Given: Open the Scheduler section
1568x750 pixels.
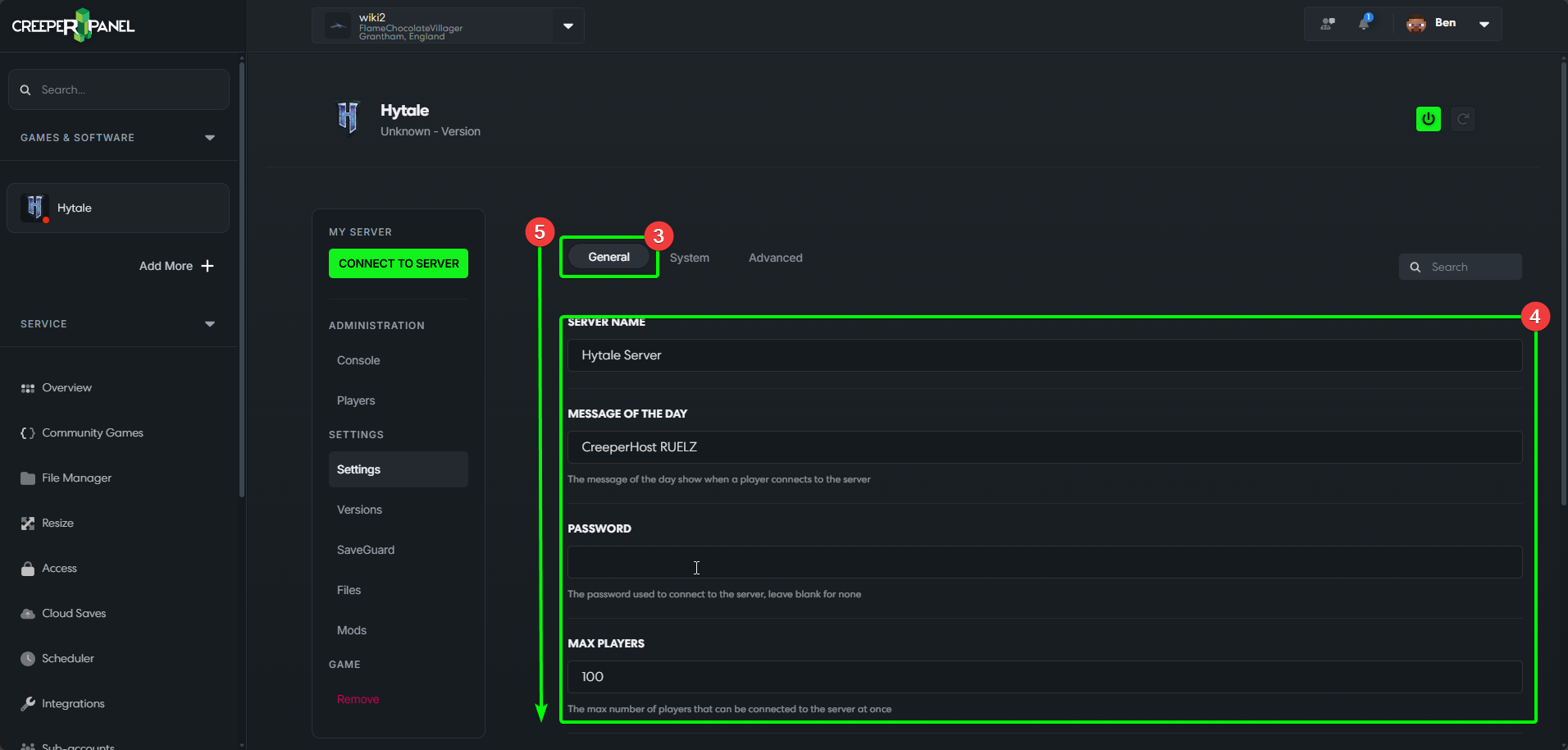Looking at the screenshot, I should (67, 658).
